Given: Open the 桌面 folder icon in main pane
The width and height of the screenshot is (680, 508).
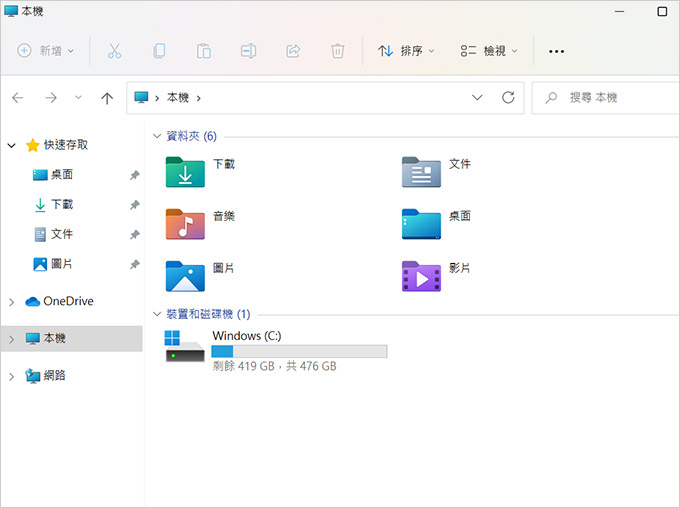Looking at the screenshot, I should (x=421, y=224).
